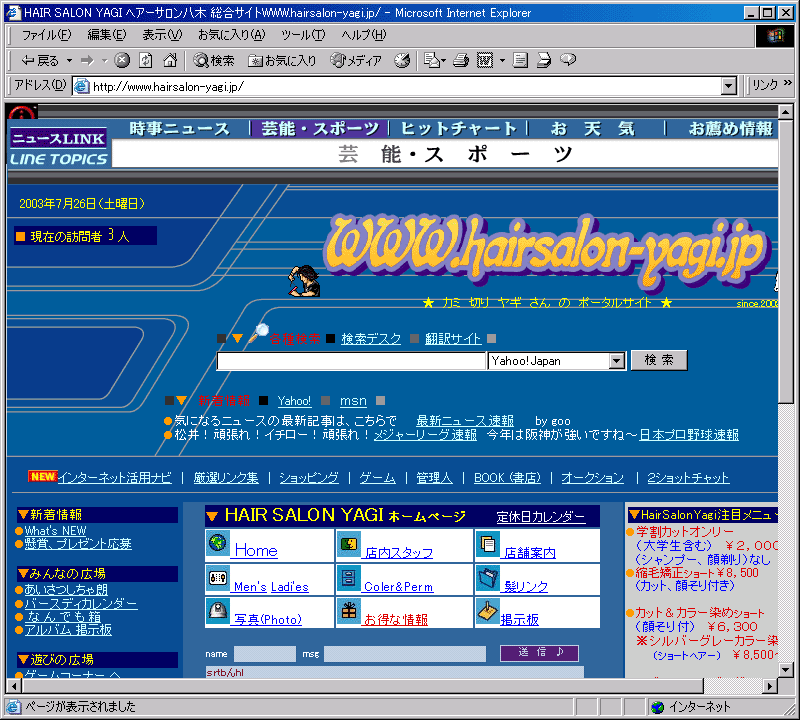Click the Forward arrow toolbar button
800x720 pixels.
[87, 60]
